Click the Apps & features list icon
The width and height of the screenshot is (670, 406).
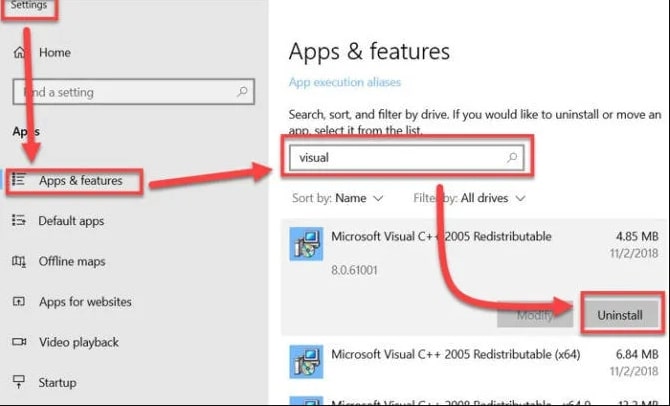coord(19,180)
